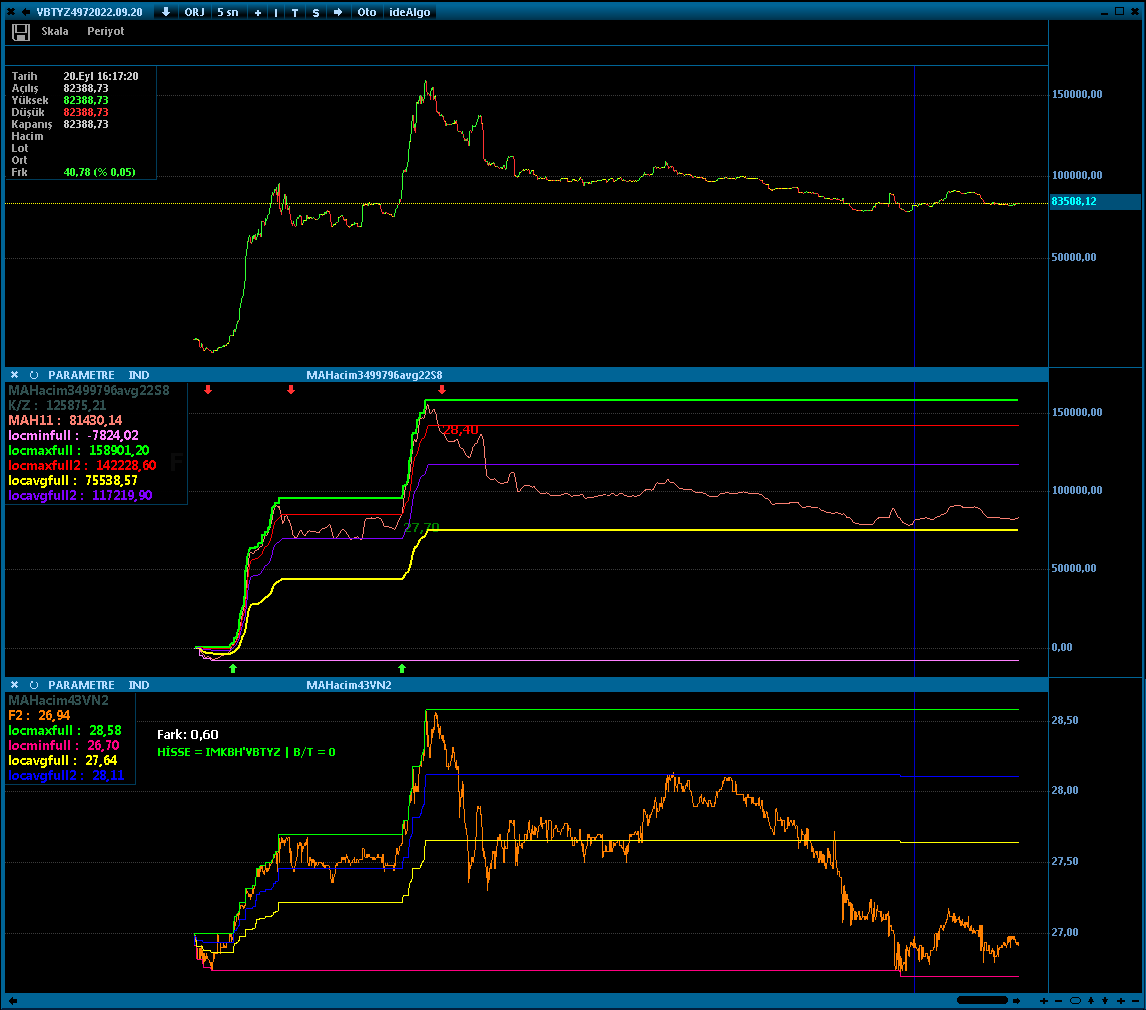Click the locminfull value 26,70 in the MAHacim43VN2 panel
Screen dimensions: 1146x1010
[x=103, y=745]
